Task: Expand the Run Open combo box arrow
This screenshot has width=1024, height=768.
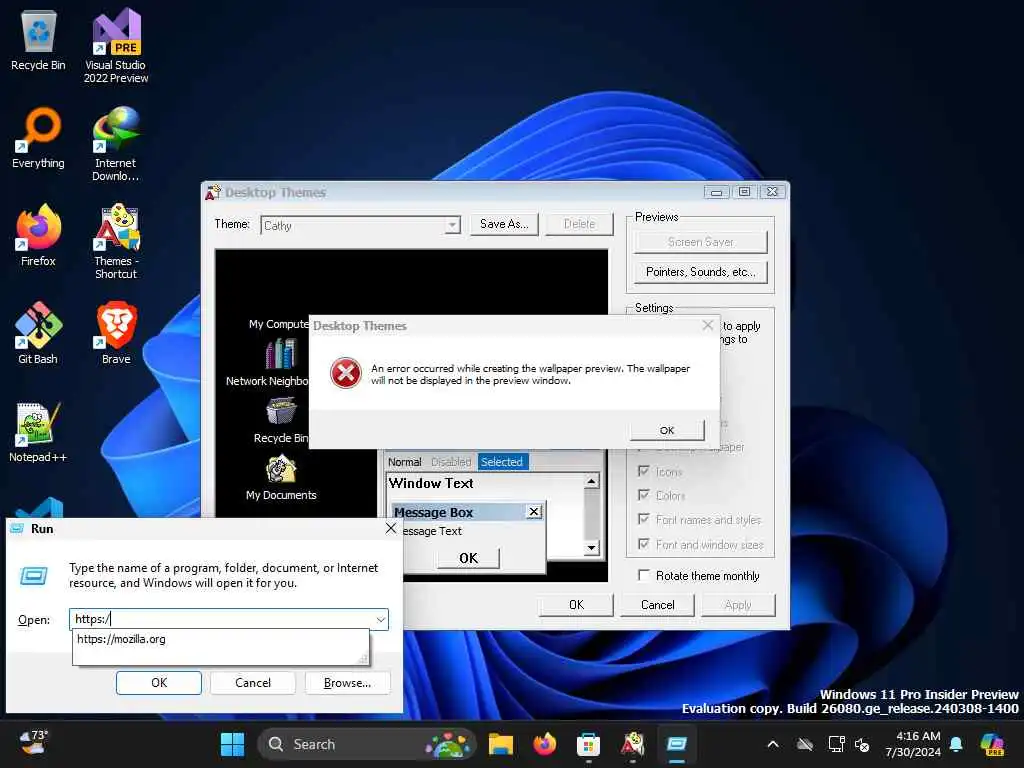Action: click(380, 619)
